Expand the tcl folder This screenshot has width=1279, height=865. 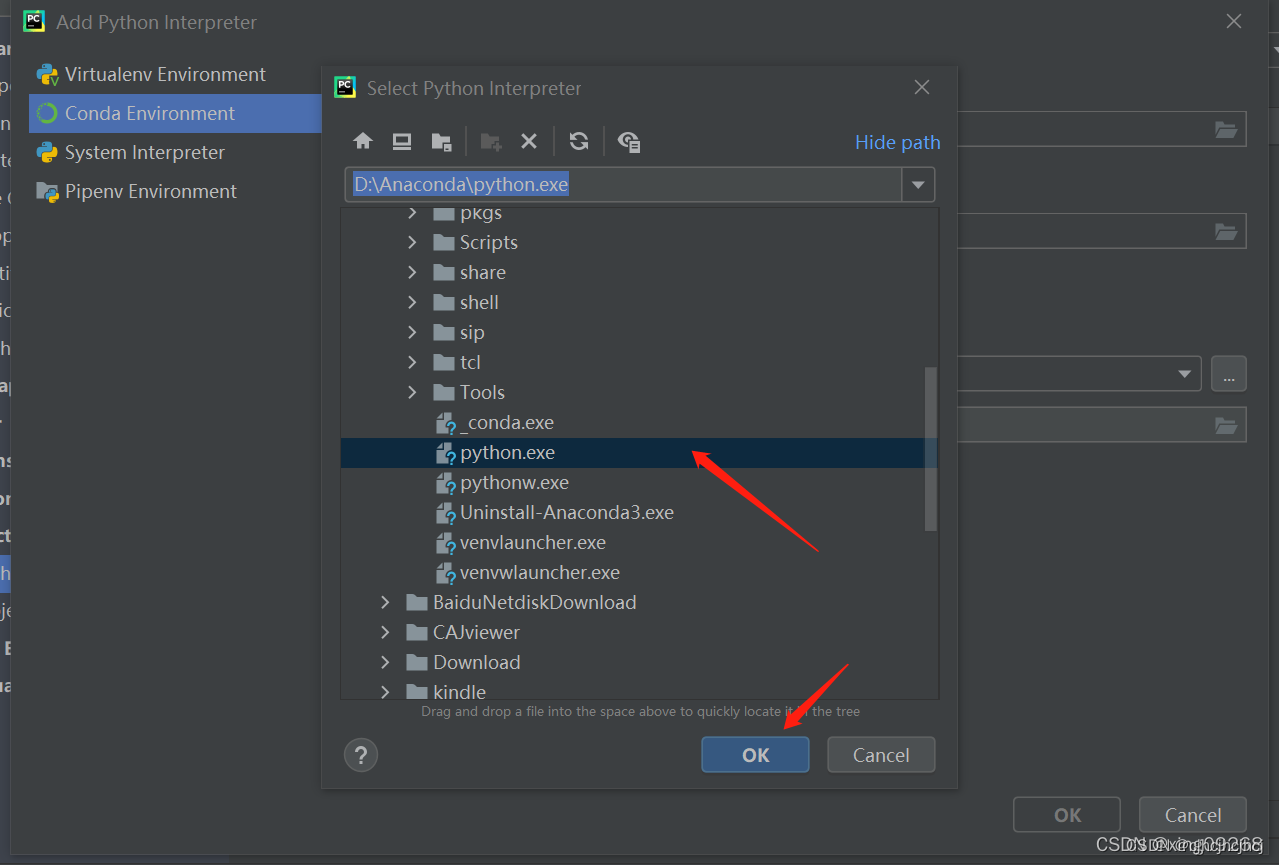pyautogui.click(x=412, y=362)
